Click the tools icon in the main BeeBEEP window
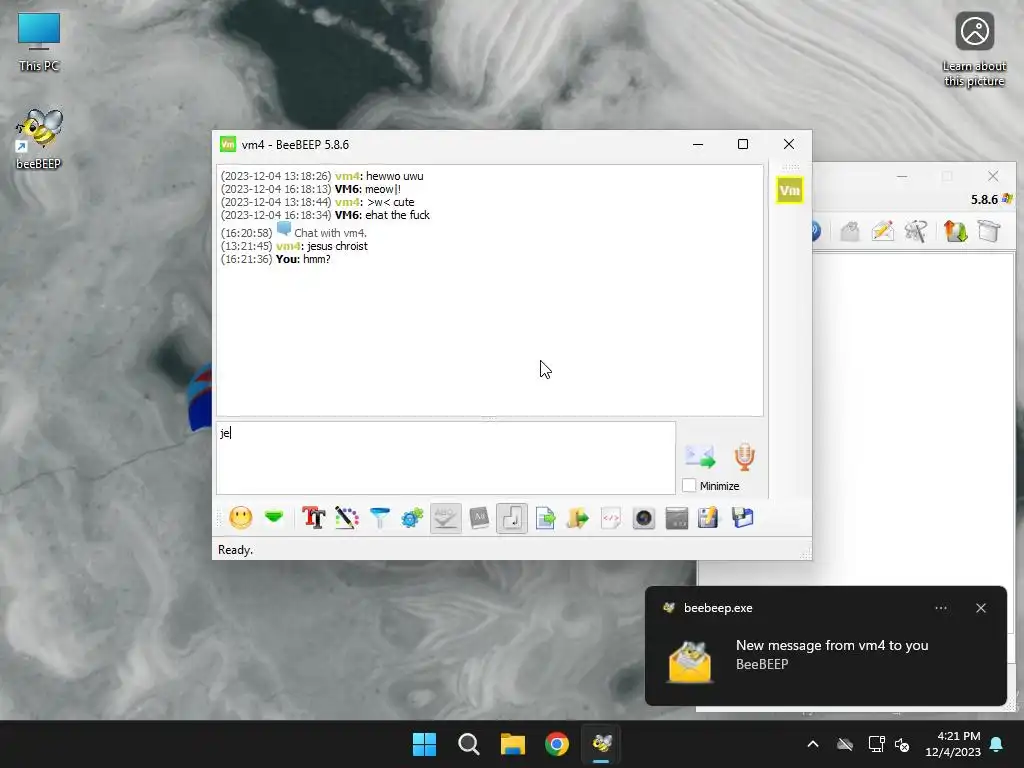Image resolution: width=1024 pixels, height=768 pixels. [916, 231]
